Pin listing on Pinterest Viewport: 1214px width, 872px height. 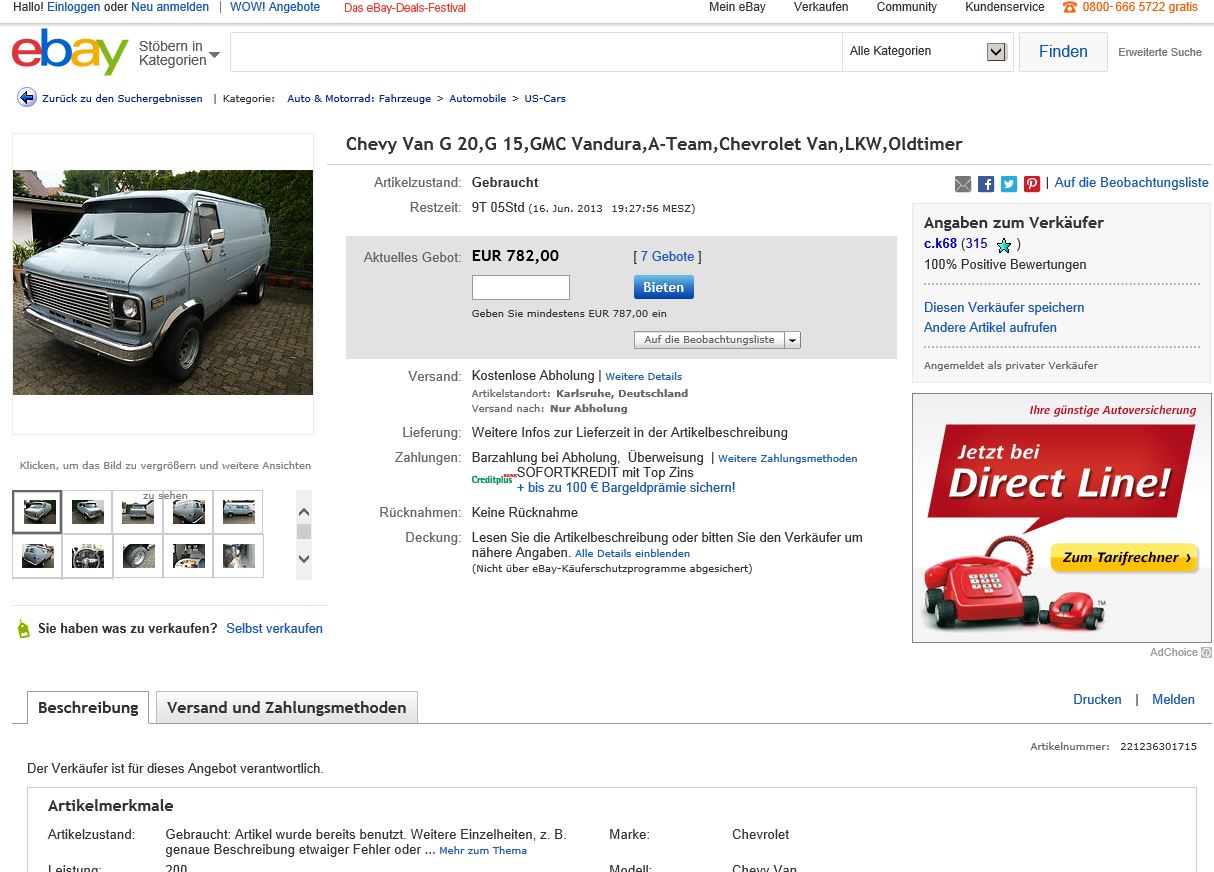pos(1032,184)
